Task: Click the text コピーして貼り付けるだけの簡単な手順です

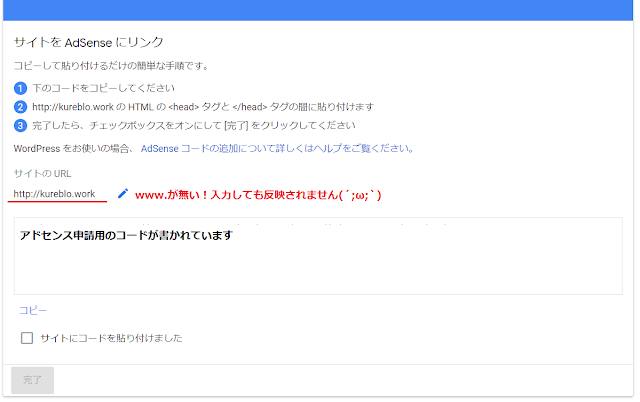Action: (x=111, y=66)
